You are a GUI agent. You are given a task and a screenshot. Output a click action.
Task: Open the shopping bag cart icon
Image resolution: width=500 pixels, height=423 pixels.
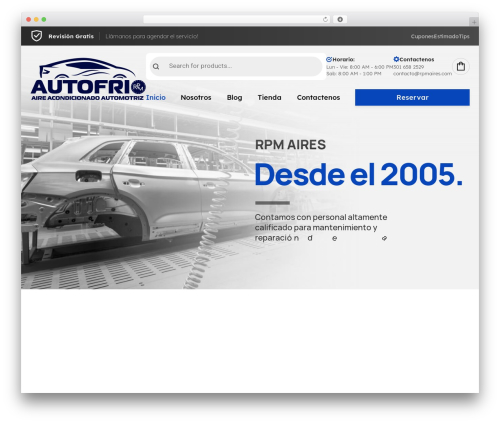(461, 66)
